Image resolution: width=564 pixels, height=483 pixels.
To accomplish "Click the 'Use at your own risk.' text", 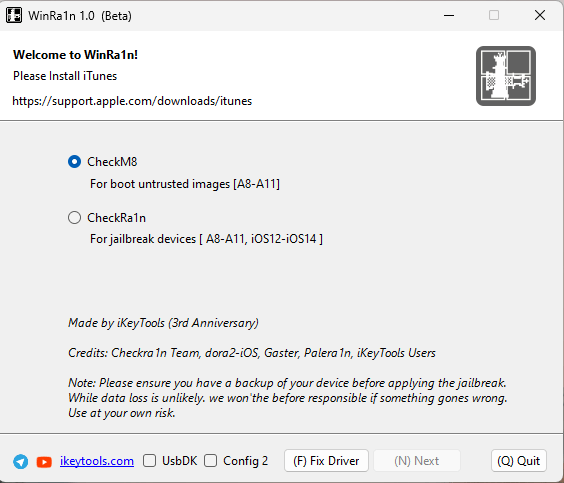I will click(122, 413).
